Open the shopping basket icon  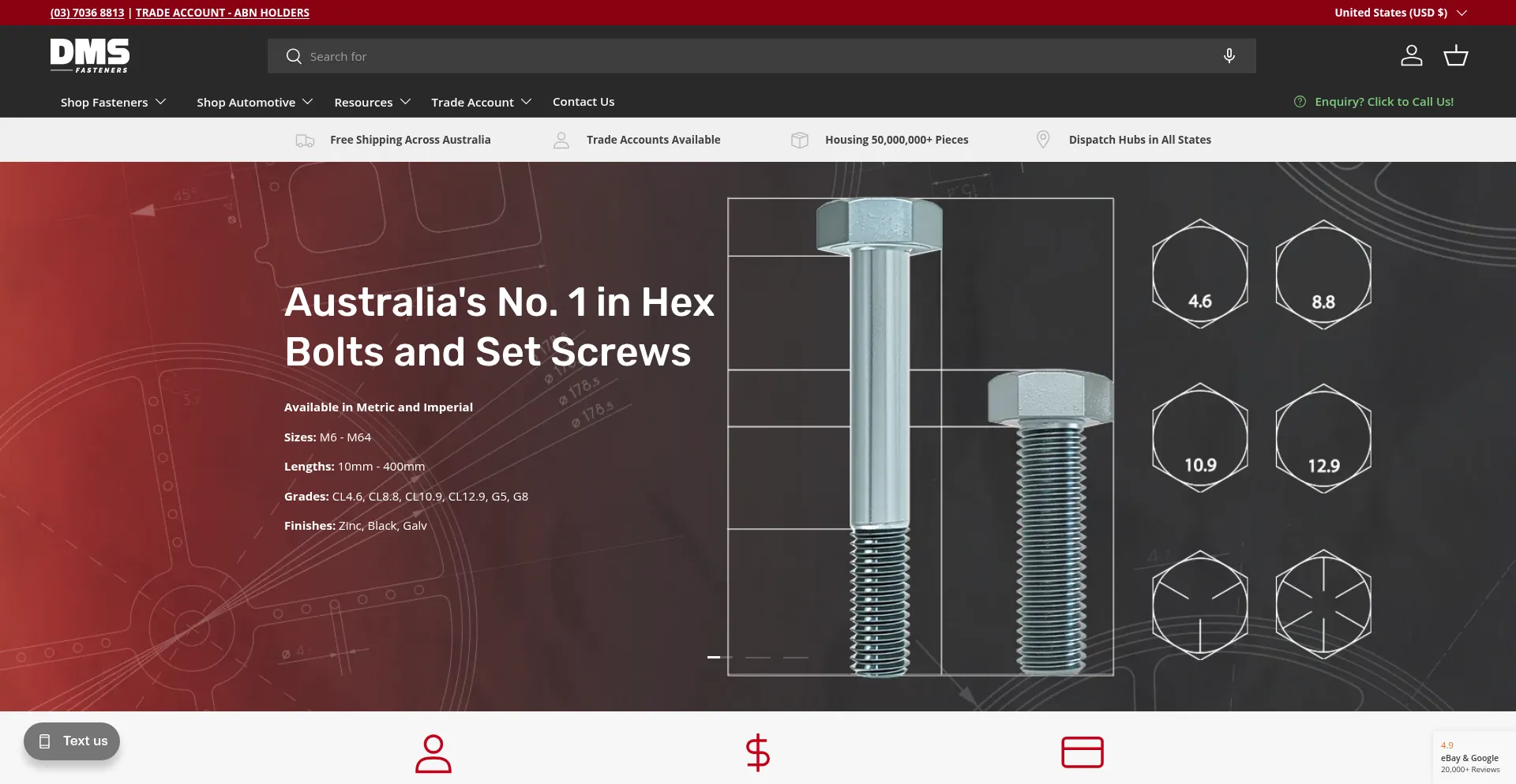click(1455, 55)
